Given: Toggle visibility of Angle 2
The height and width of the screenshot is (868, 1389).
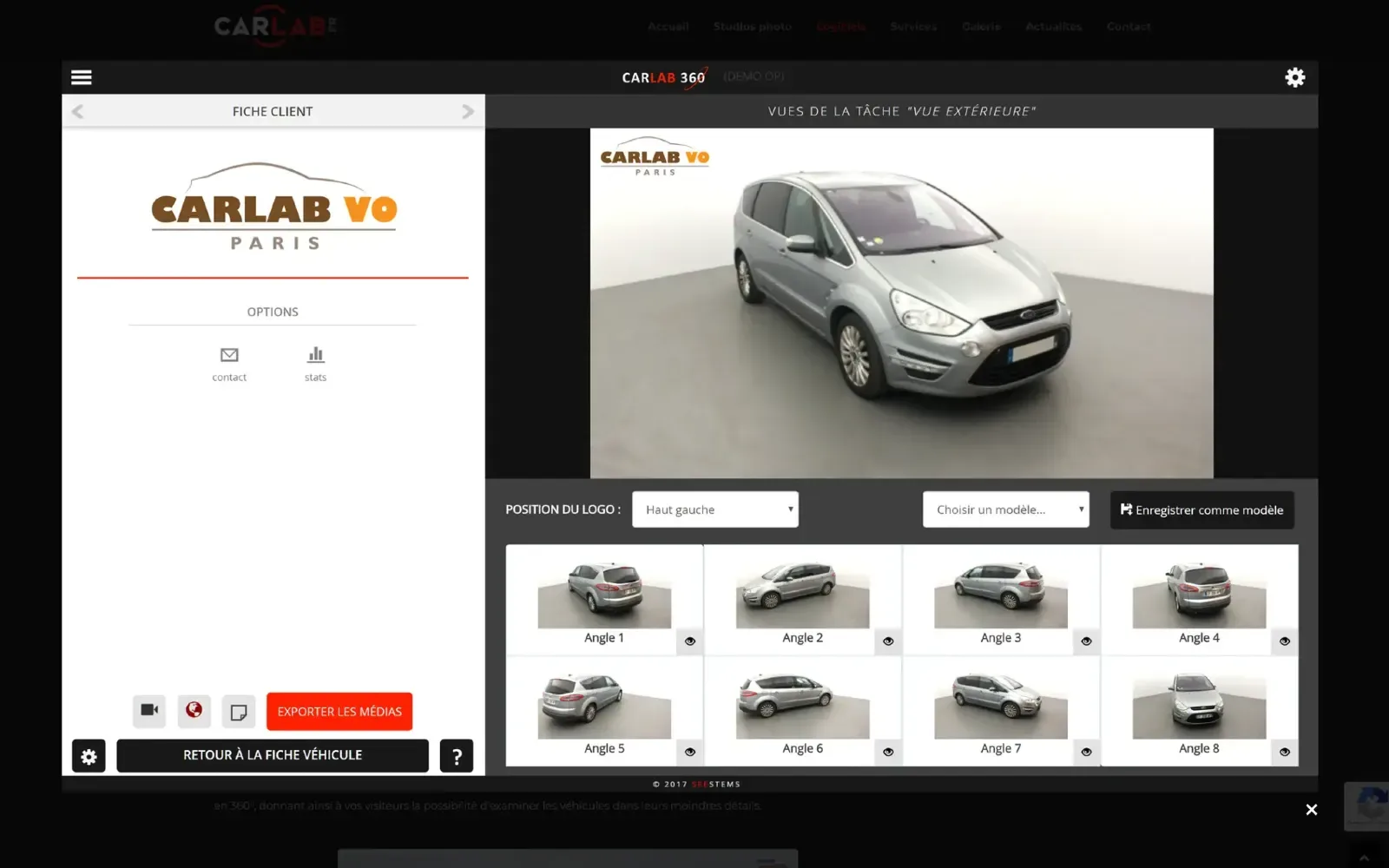Looking at the screenshot, I should pyautogui.click(x=888, y=641).
